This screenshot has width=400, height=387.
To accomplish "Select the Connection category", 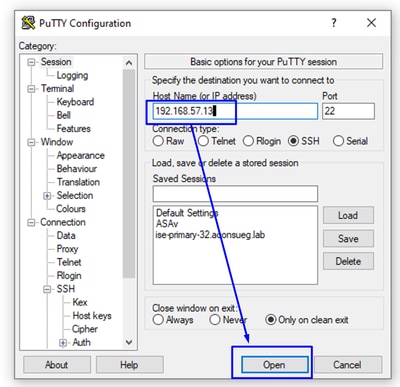I will pyautogui.click(x=63, y=222).
